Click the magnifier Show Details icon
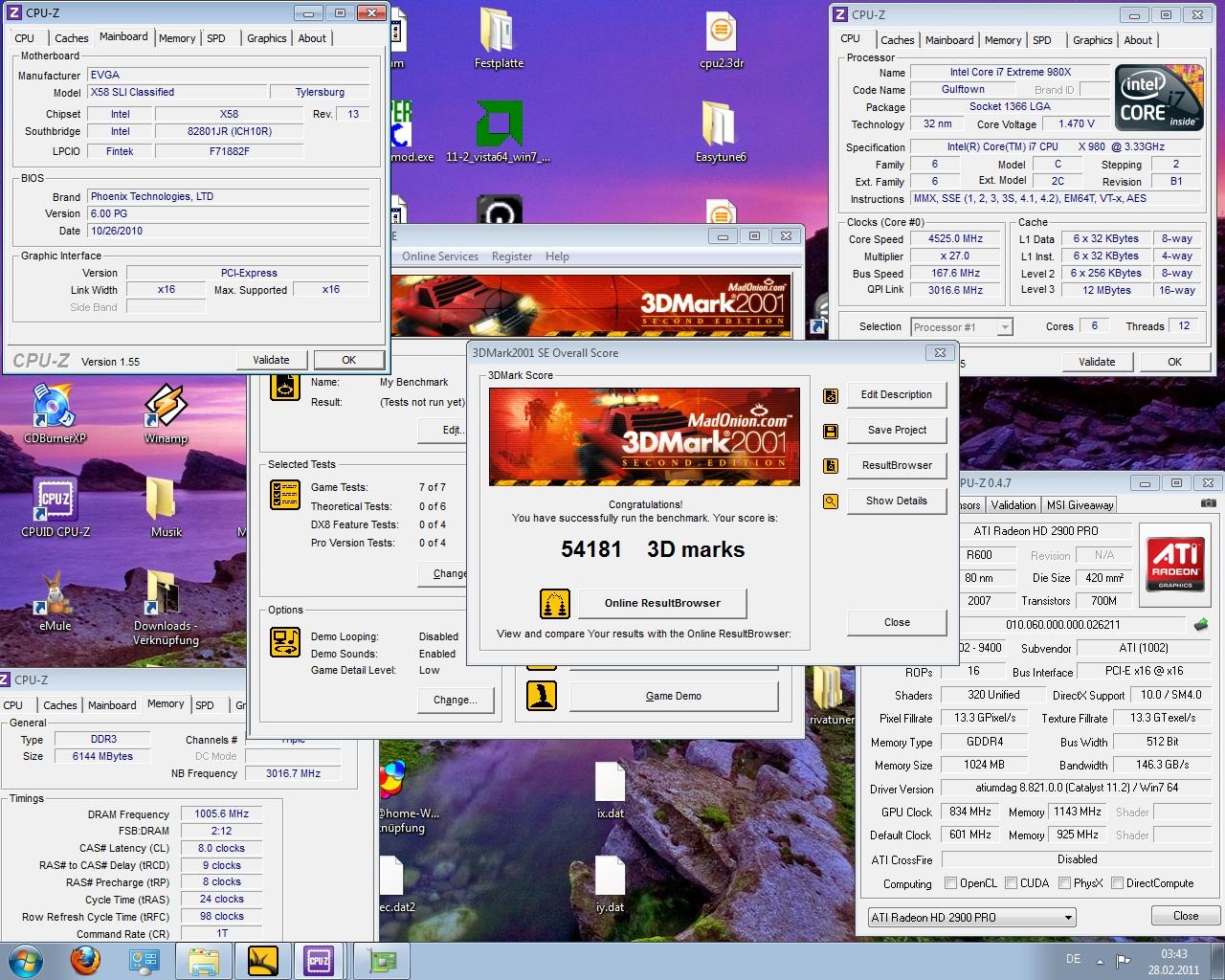This screenshot has width=1225, height=980. pyautogui.click(x=830, y=501)
